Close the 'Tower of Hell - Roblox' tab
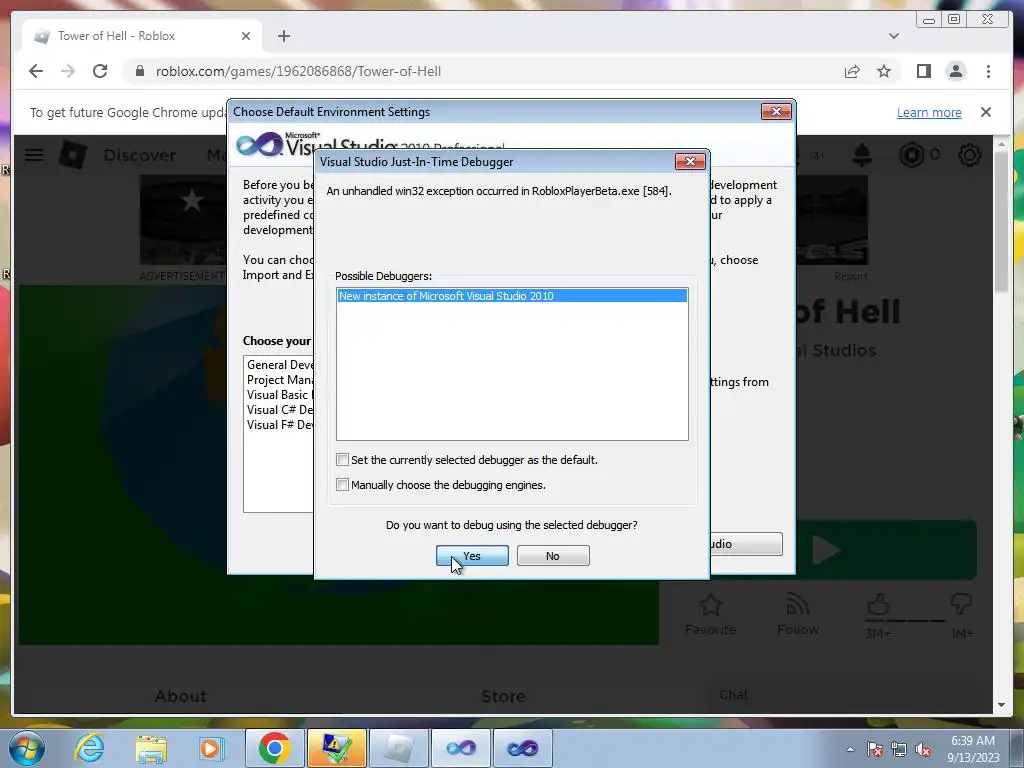 pyautogui.click(x=246, y=36)
